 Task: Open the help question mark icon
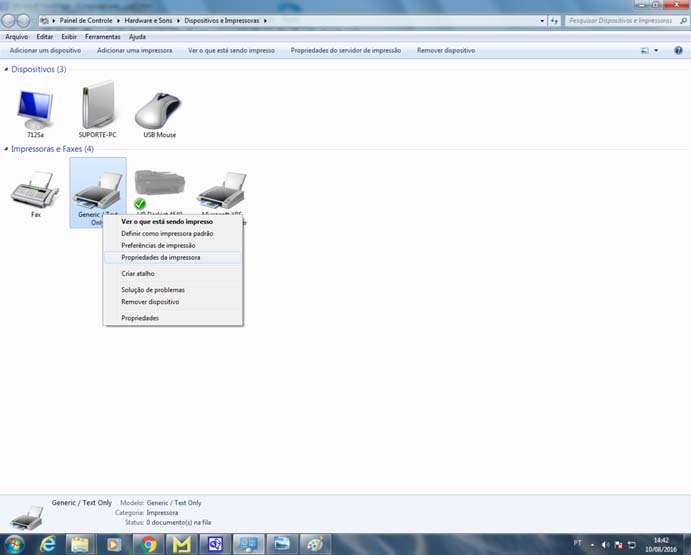pos(678,50)
